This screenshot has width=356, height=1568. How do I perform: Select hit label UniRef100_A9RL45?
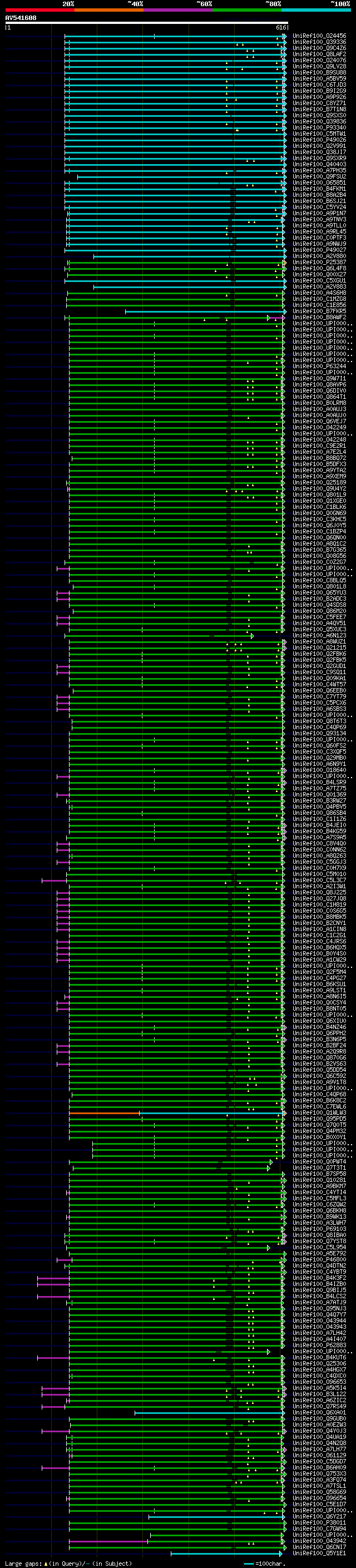(x=319, y=231)
